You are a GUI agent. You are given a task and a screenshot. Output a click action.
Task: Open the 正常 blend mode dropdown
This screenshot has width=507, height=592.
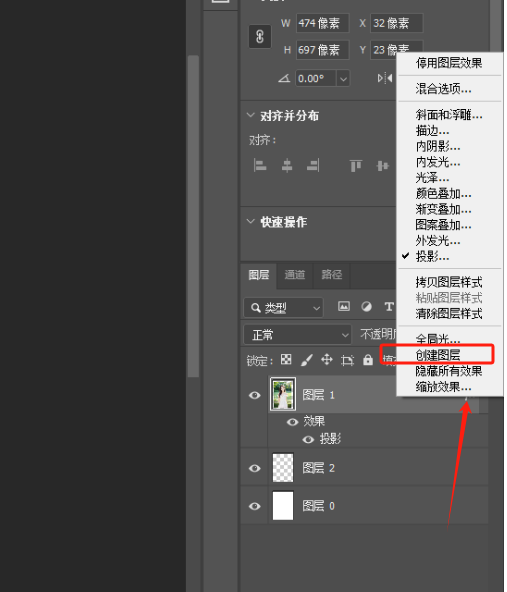297,335
